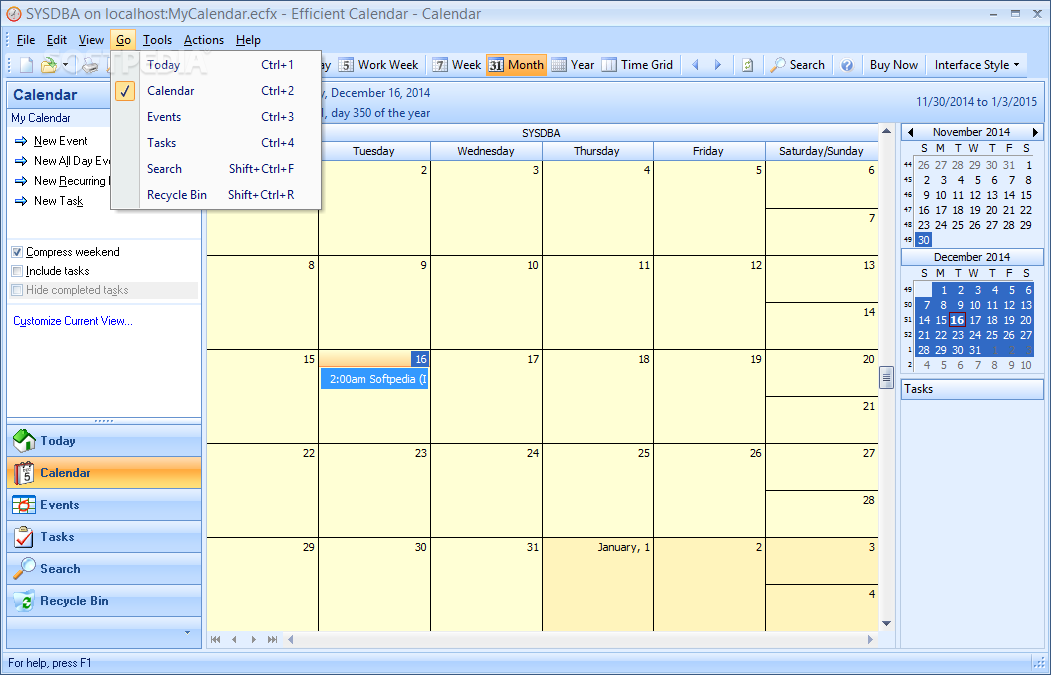The height and width of the screenshot is (675, 1051).
Task: Choose Today from the Go menu
Action: click(217, 65)
